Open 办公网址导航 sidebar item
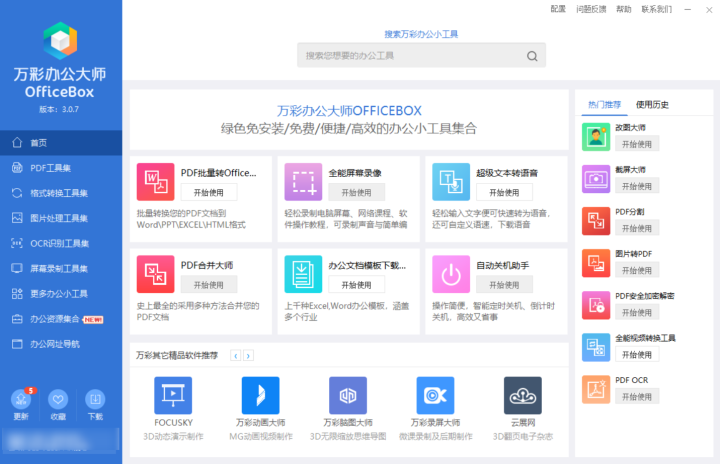Viewport: 720px width, 464px height. (61, 344)
